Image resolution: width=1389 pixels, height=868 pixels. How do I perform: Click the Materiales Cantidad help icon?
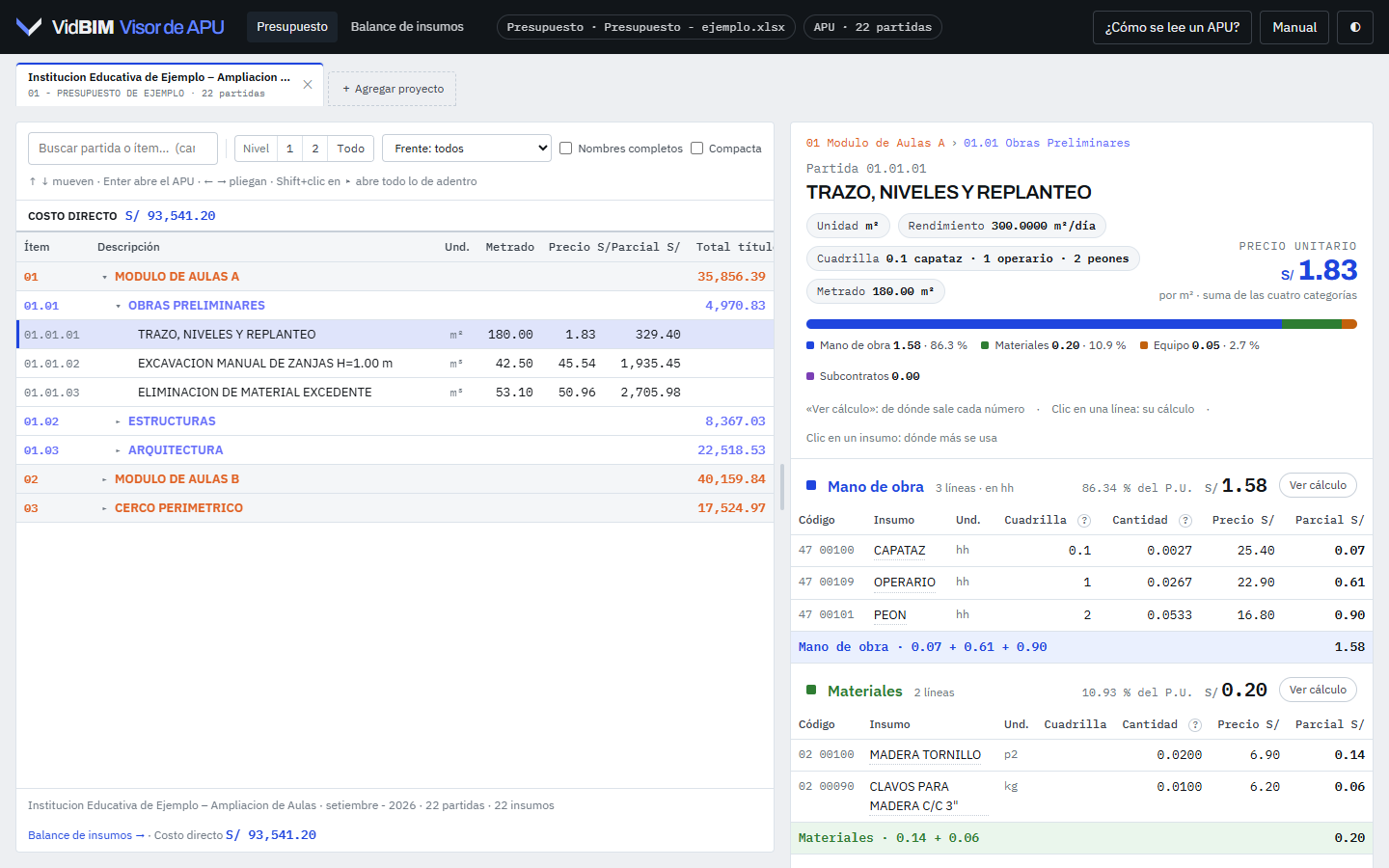pyautogui.click(x=1195, y=725)
